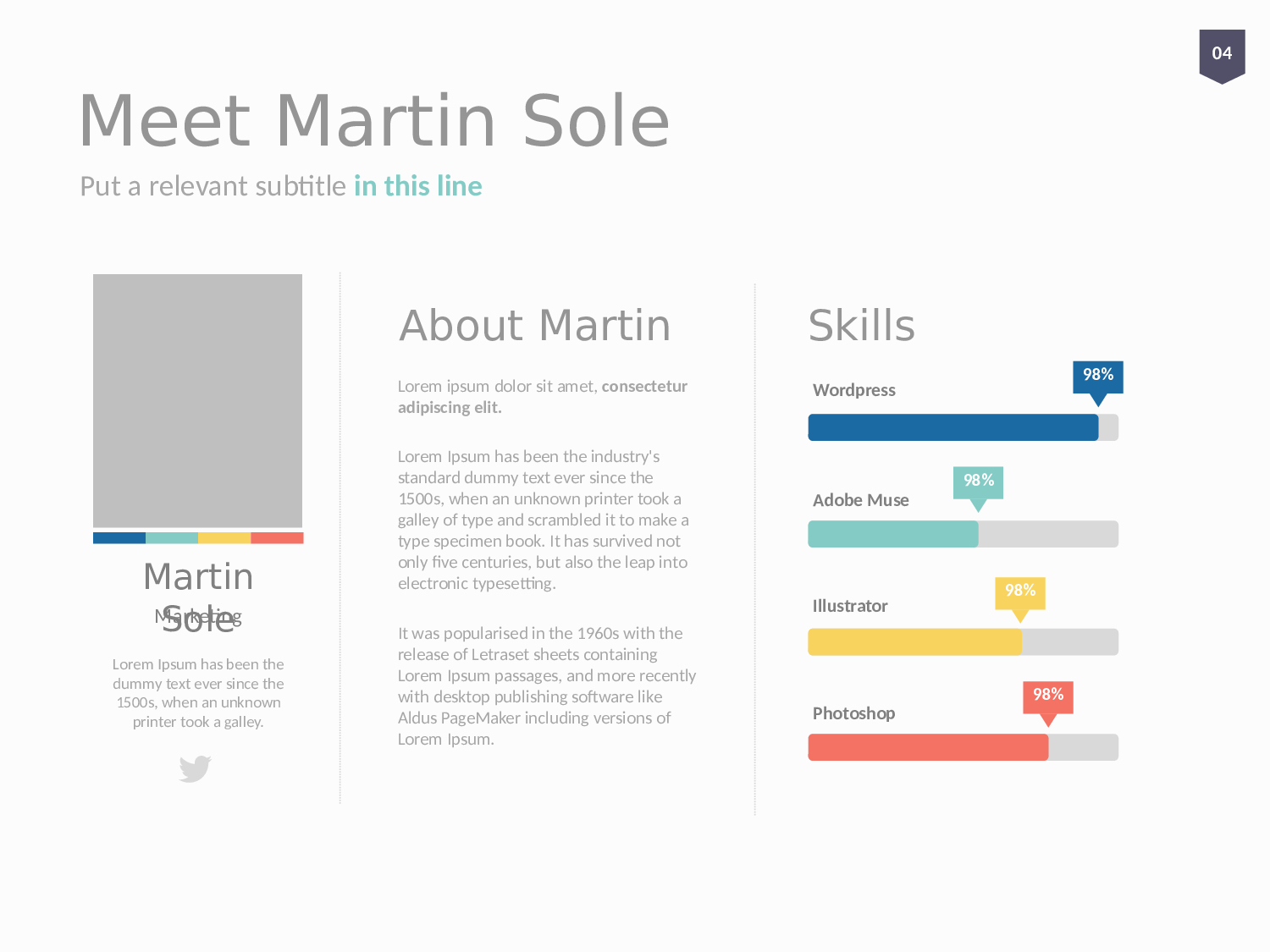Viewport: 1270px width, 952px height.
Task: Select the Meet Martin Sole title
Action: pyautogui.click(x=374, y=121)
